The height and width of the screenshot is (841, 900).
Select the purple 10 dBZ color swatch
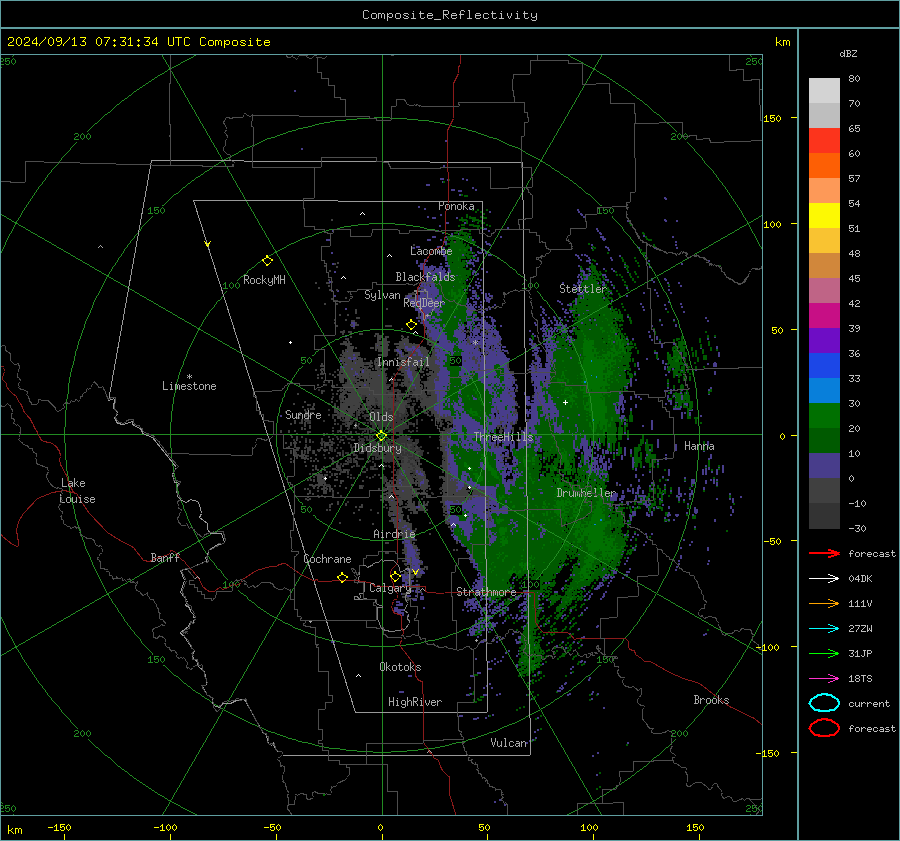[824, 465]
